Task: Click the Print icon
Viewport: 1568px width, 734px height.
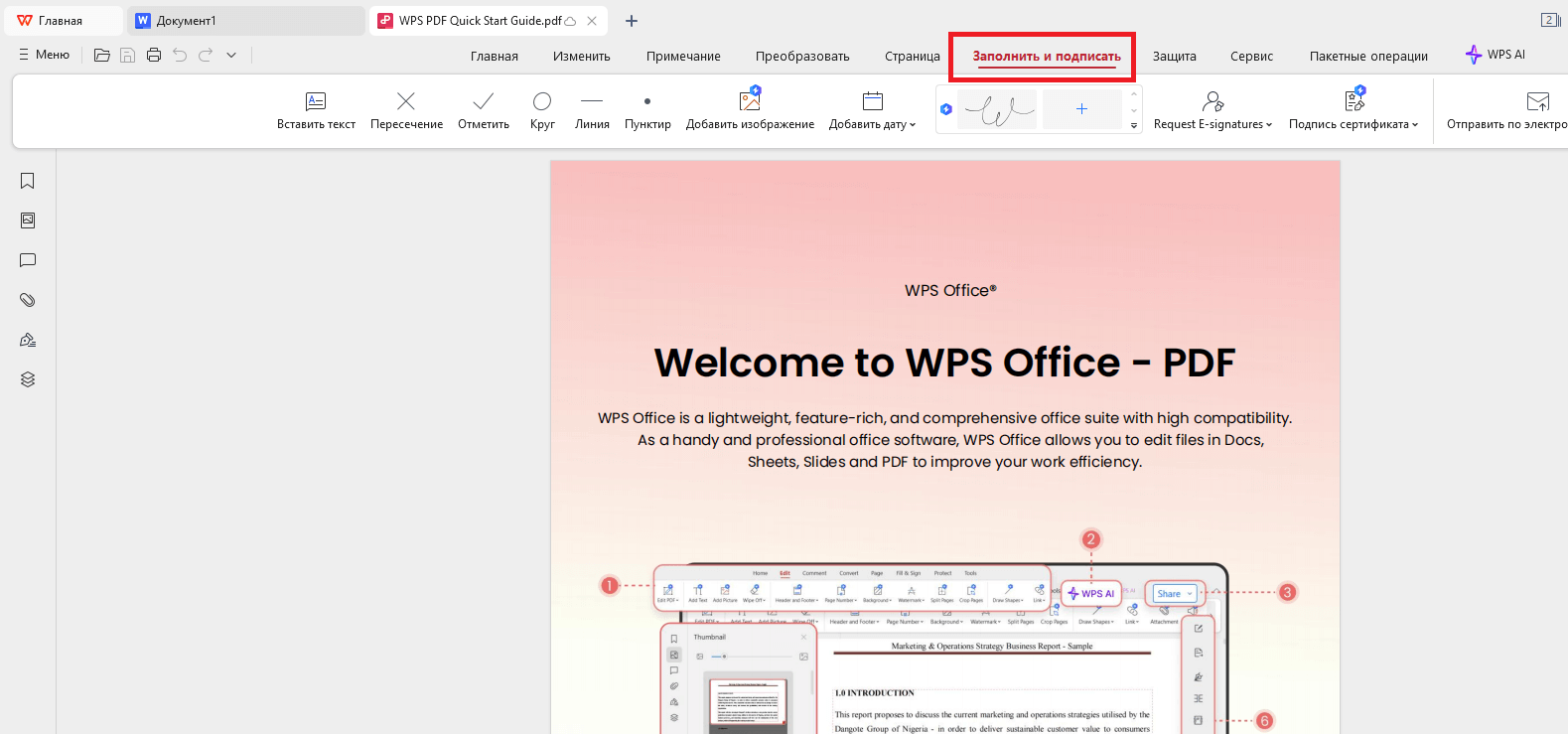Action: (154, 55)
